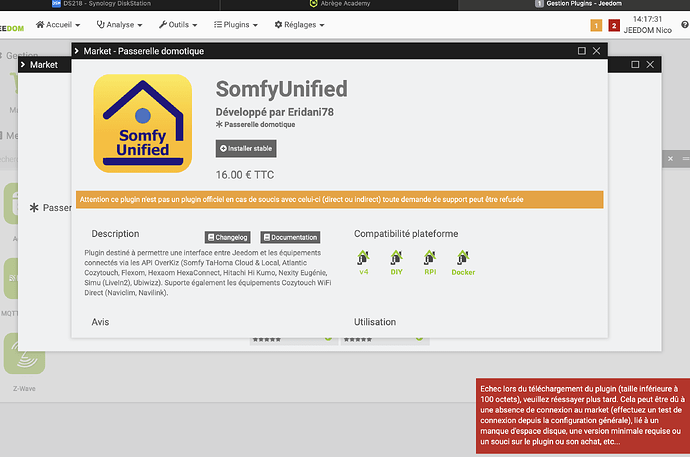Open the plugin Documentation
690x457 pixels.
coord(290,237)
